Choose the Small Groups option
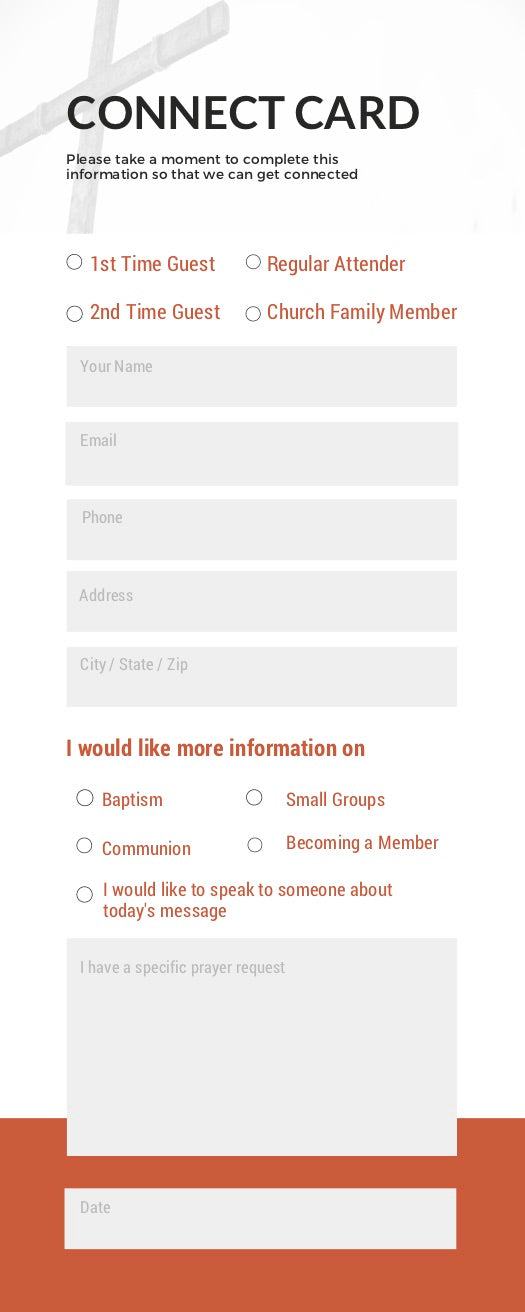Image resolution: width=525 pixels, height=1312 pixels. (254, 797)
